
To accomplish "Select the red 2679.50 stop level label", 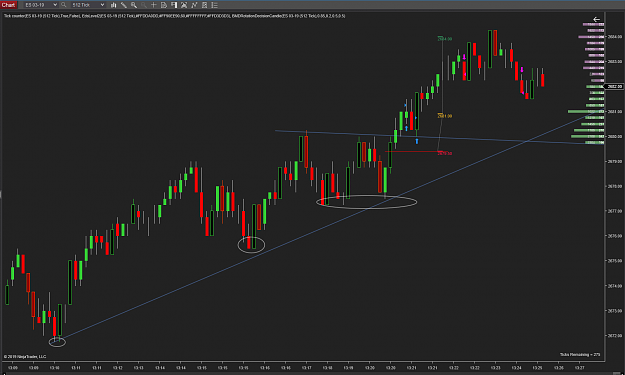I will tap(444, 153).
